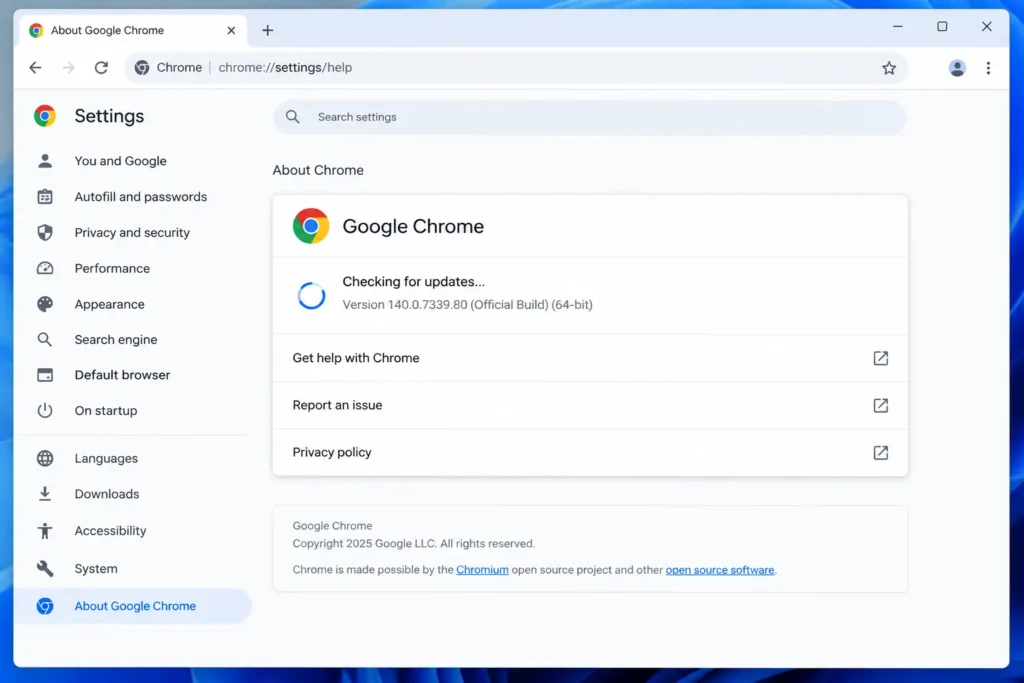Click the About Chrome heading

318,170
